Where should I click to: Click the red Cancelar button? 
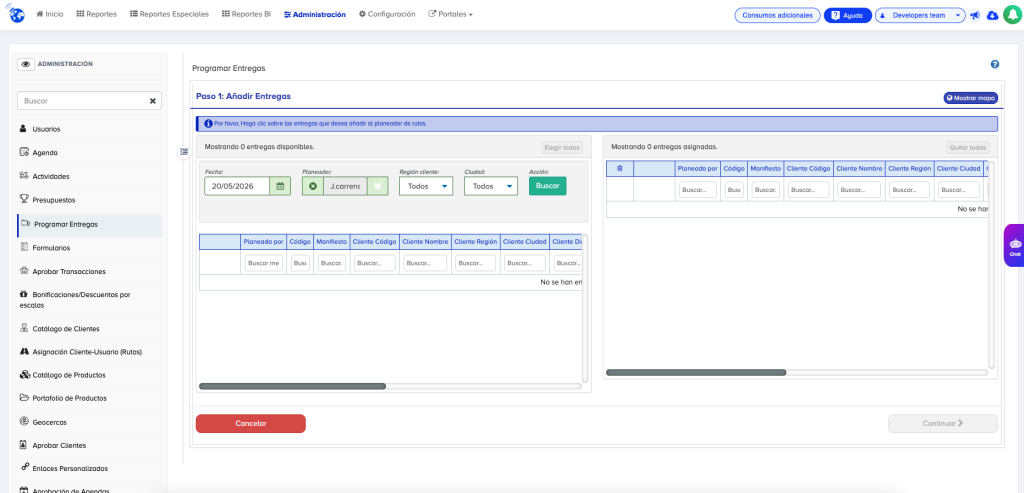click(251, 423)
